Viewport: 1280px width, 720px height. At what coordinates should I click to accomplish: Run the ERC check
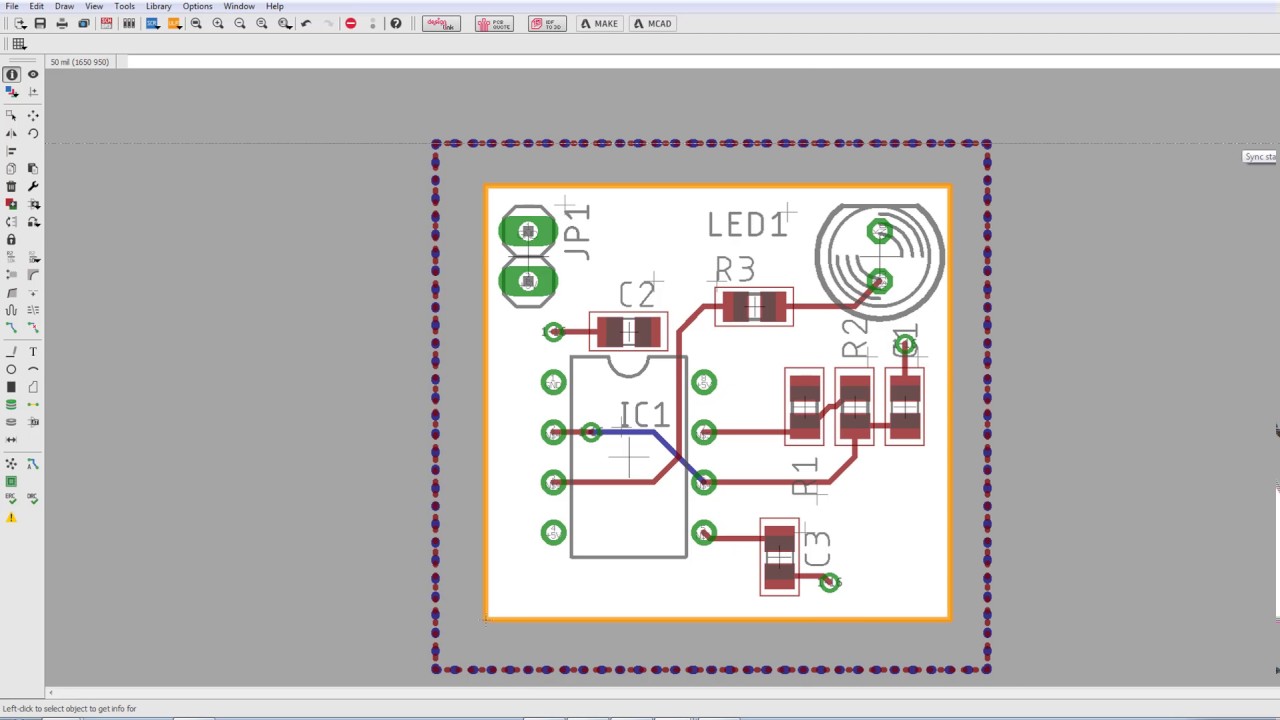pos(11,499)
